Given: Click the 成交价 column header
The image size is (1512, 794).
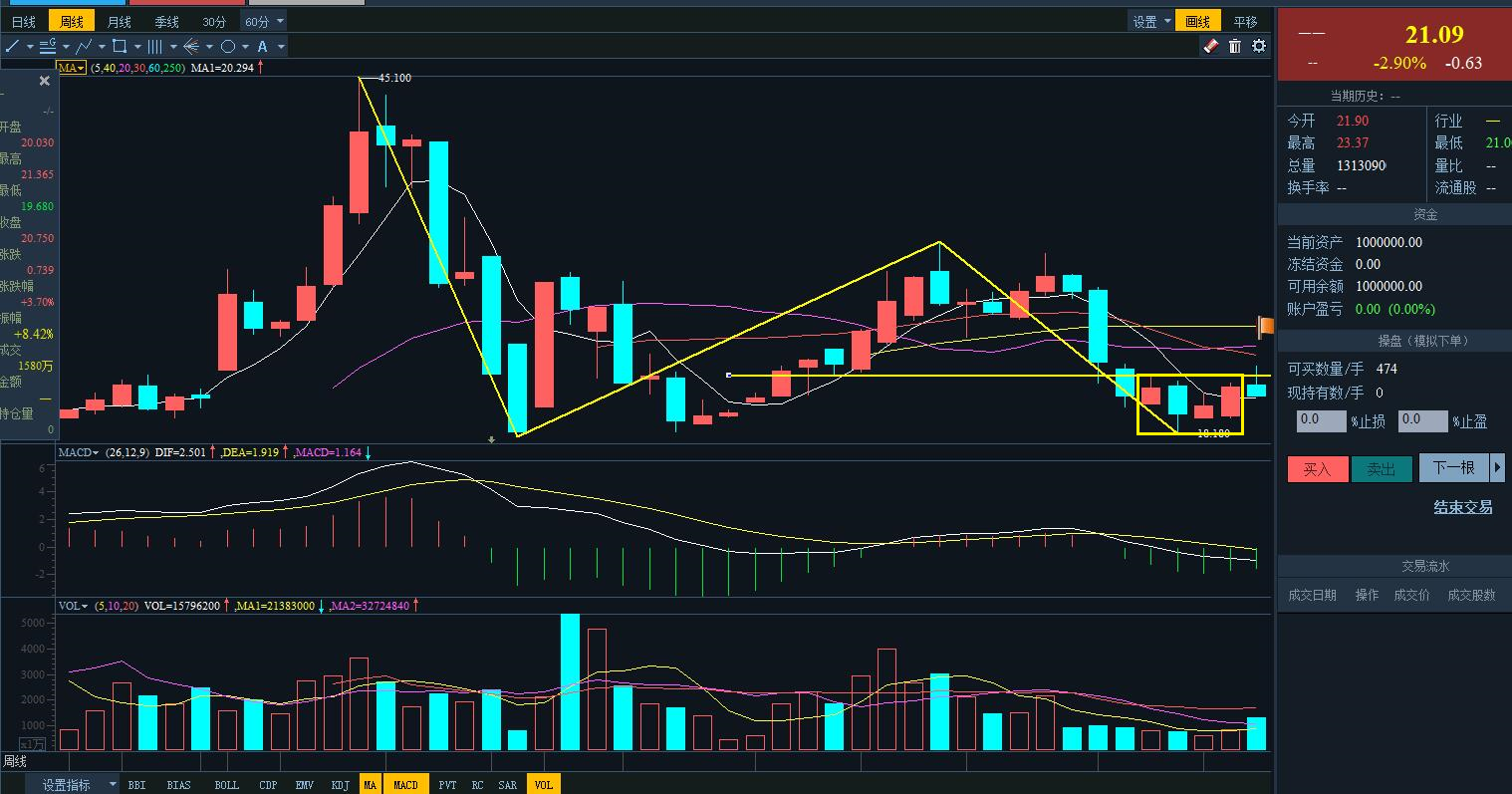Looking at the screenshot, I should pos(1412,595).
